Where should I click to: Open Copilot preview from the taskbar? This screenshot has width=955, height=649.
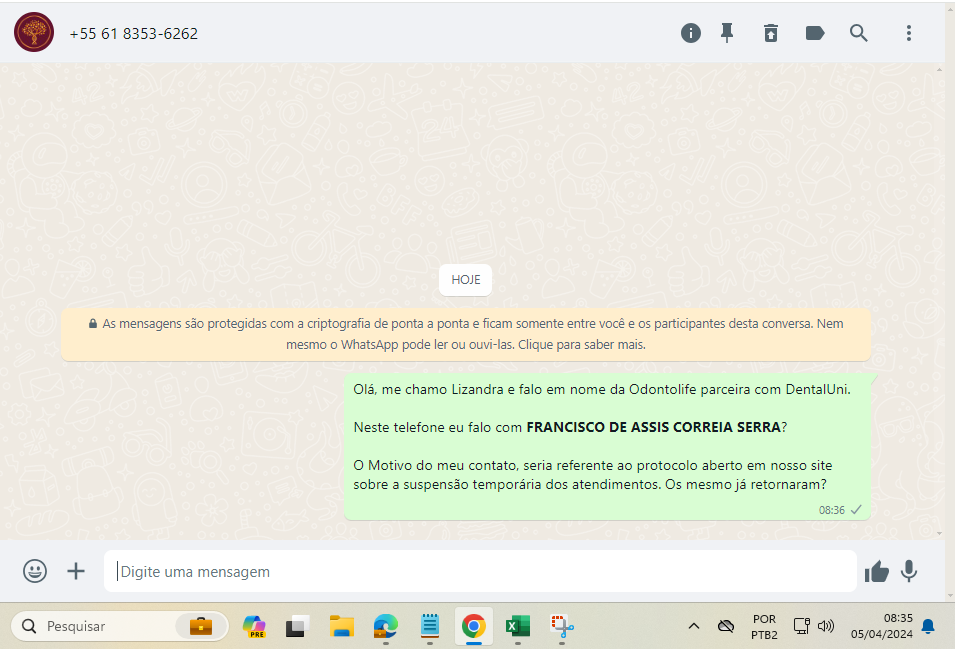click(254, 626)
